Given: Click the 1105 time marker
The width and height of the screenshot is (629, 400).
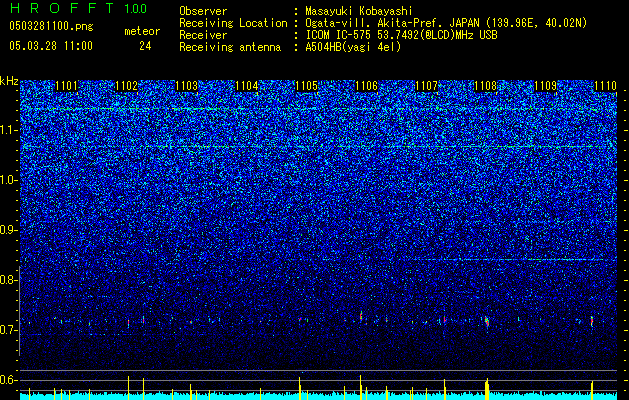Looking at the screenshot, I should coord(306,86).
